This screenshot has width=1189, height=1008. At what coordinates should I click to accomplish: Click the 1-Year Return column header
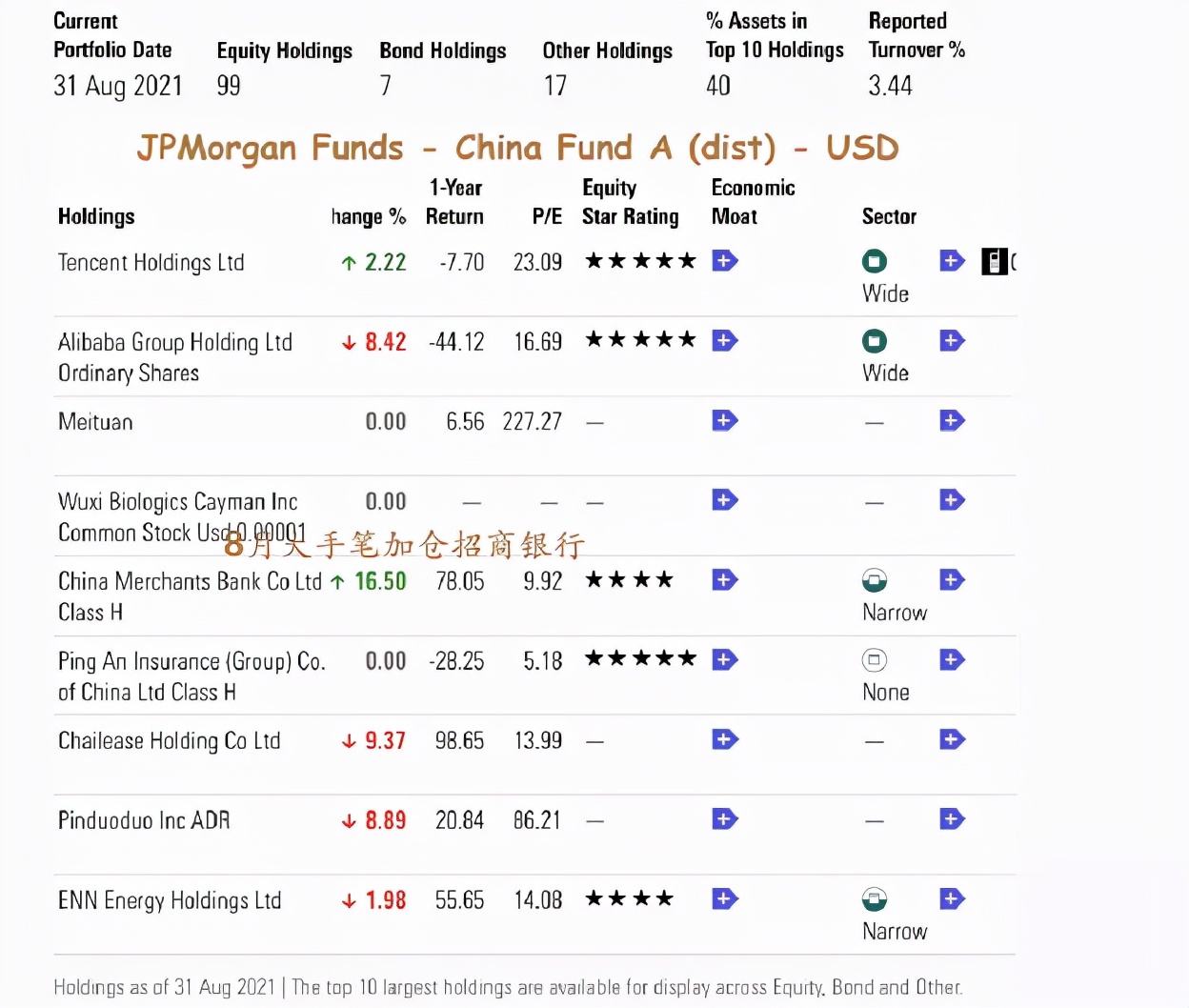pos(454,202)
